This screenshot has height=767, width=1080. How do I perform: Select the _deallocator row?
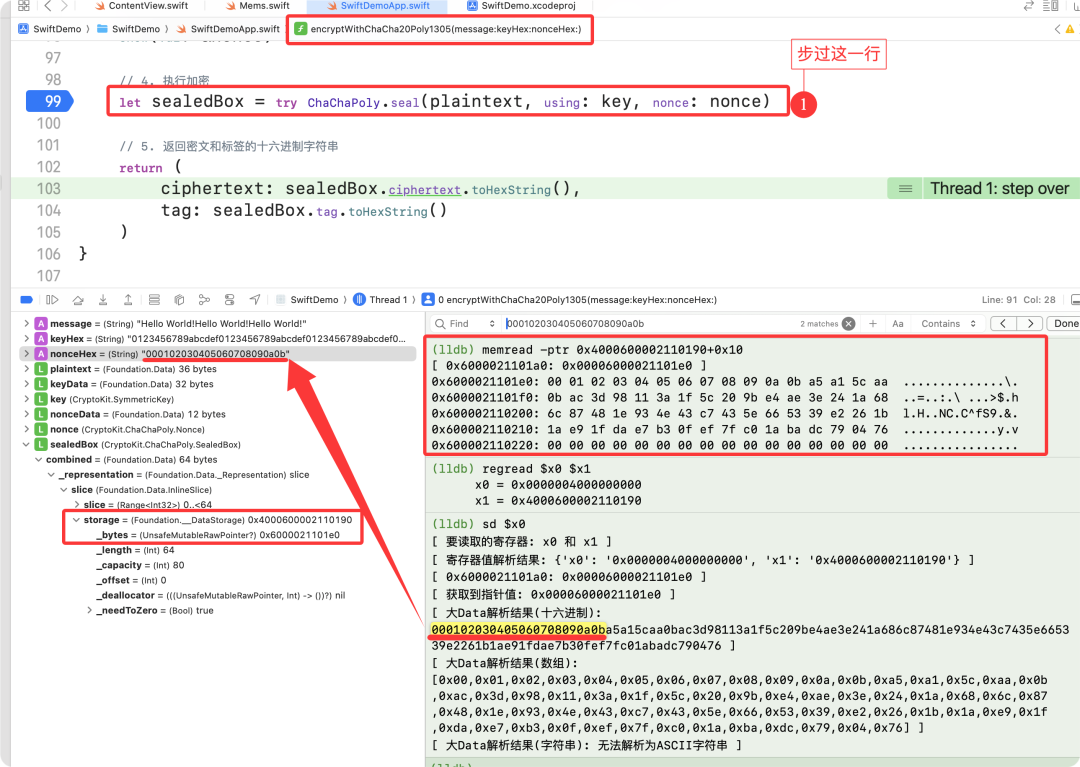pos(220,596)
